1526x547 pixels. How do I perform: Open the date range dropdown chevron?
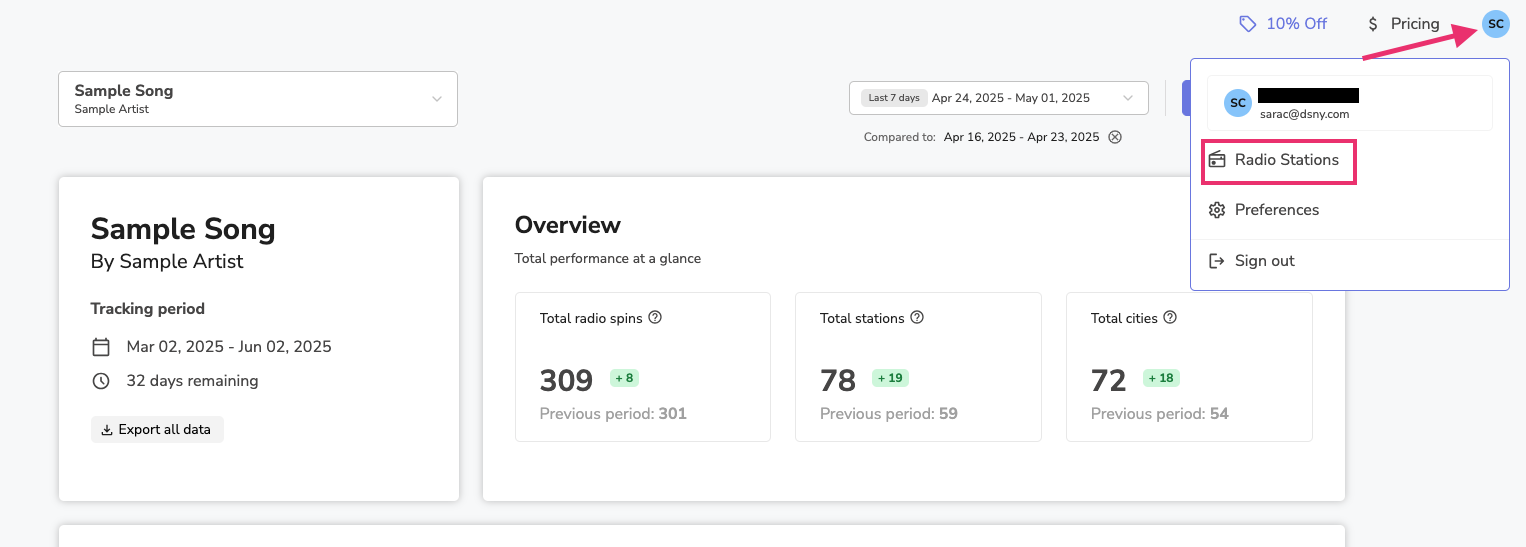point(1128,98)
